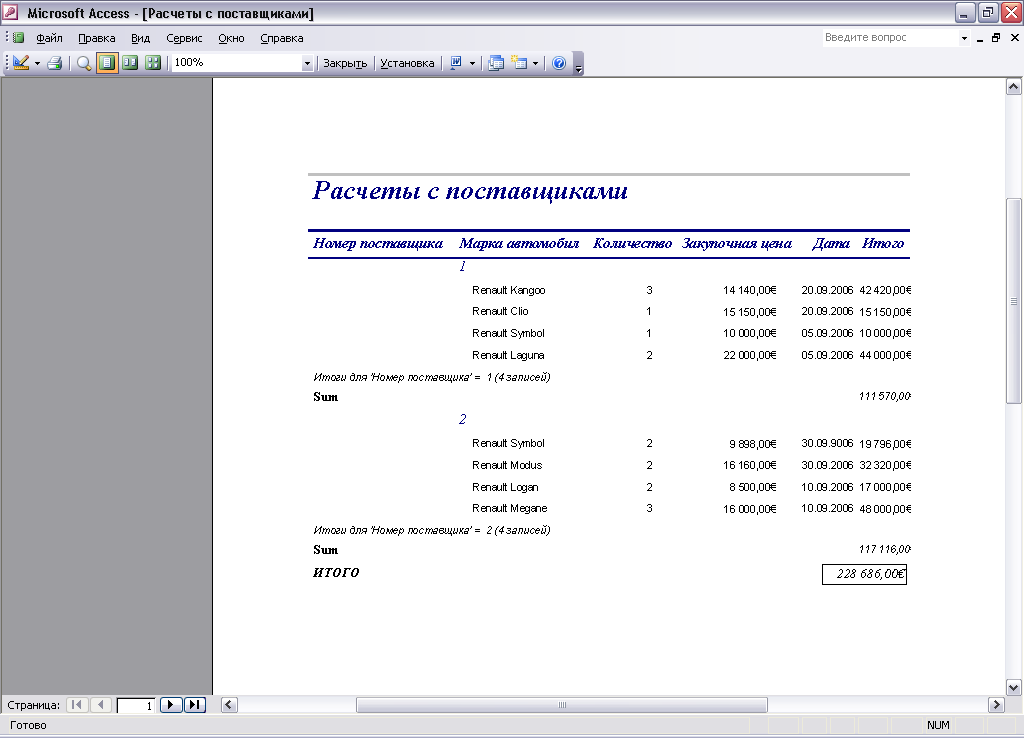Go to previous page navigation button
Image resolution: width=1024 pixels, height=738 pixels.
101,705
